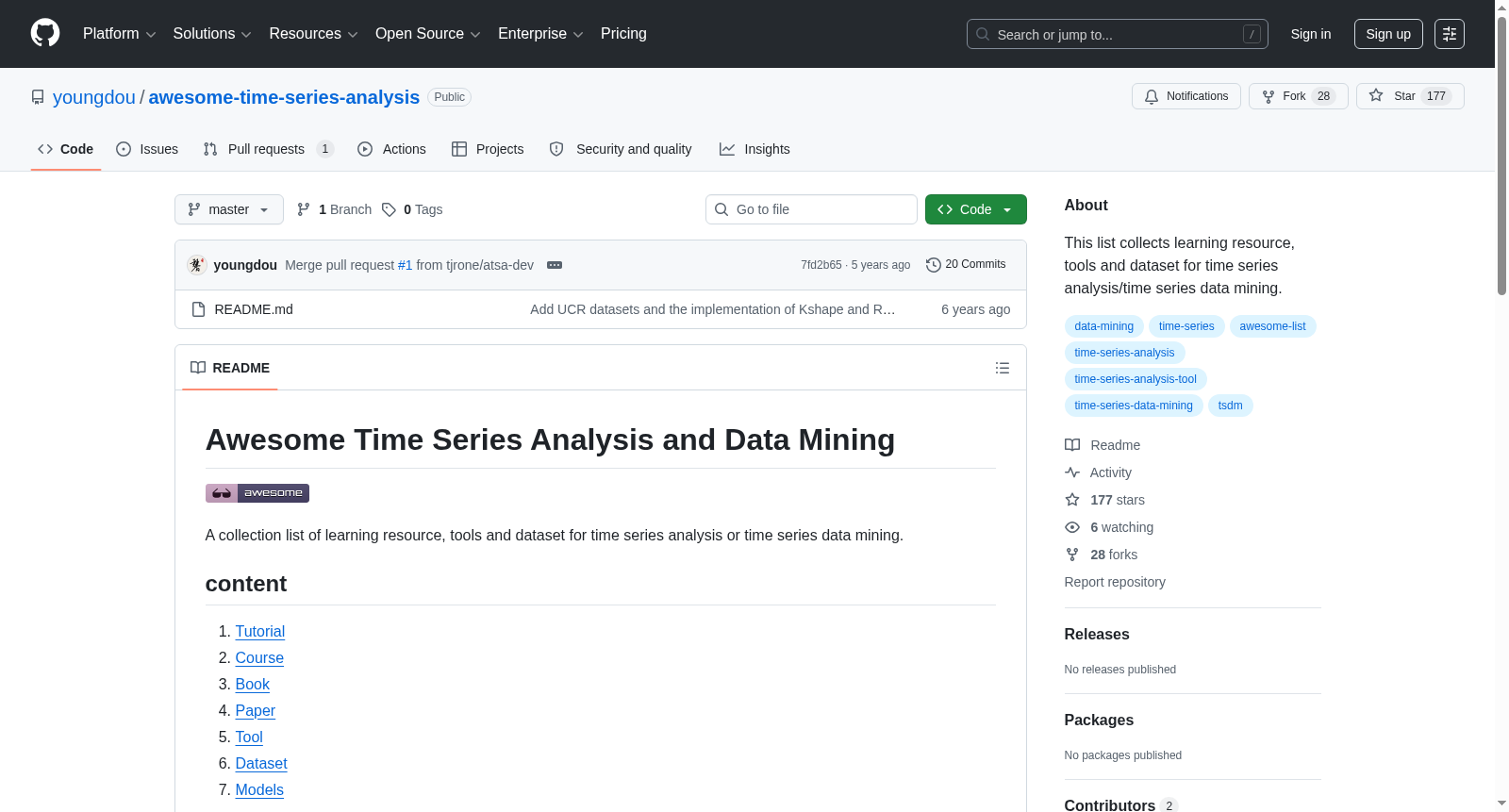View the 6 watching list
This screenshot has width=1509, height=812.
pyautogui.click(x=1109, y=527)
